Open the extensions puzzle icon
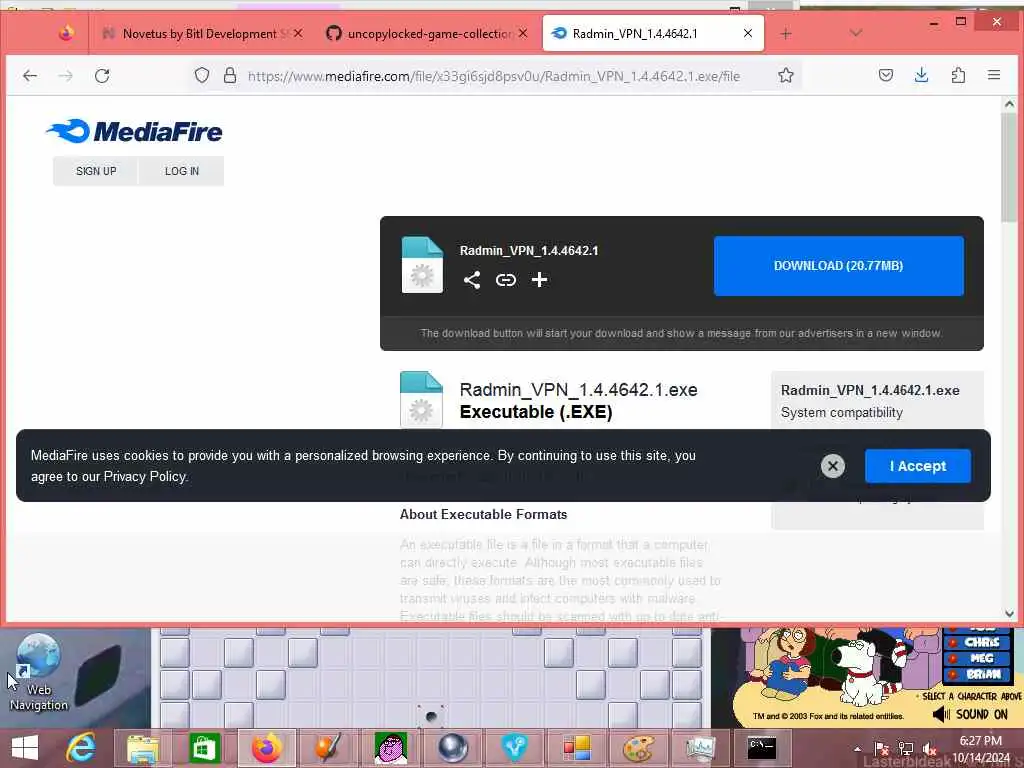 [958, 76]
